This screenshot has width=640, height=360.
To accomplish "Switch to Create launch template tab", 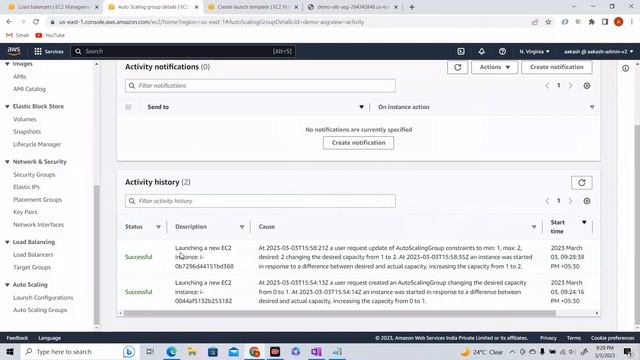I will point(253,7).
